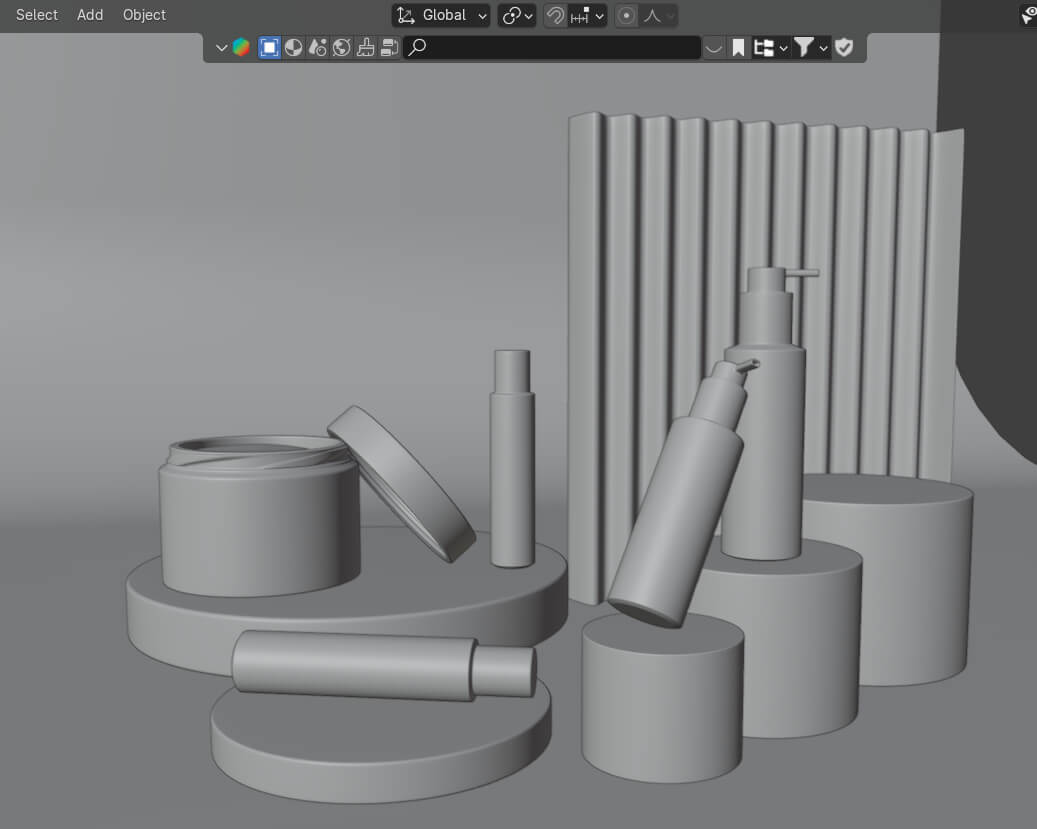Screen dimensions: 1037x829
Task: Open selectability and visibility eye-cursor icon
Action: tap(1028, 15)
